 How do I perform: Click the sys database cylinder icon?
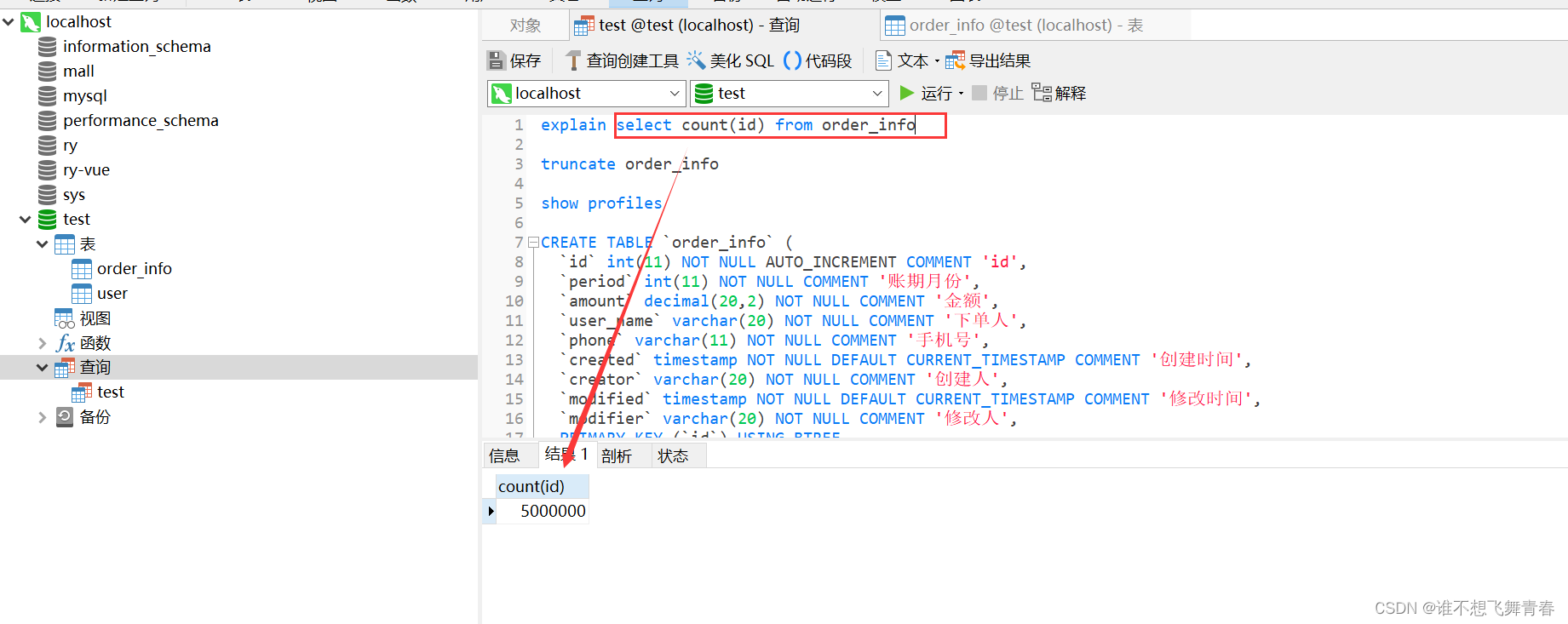[x=48, y=195]
